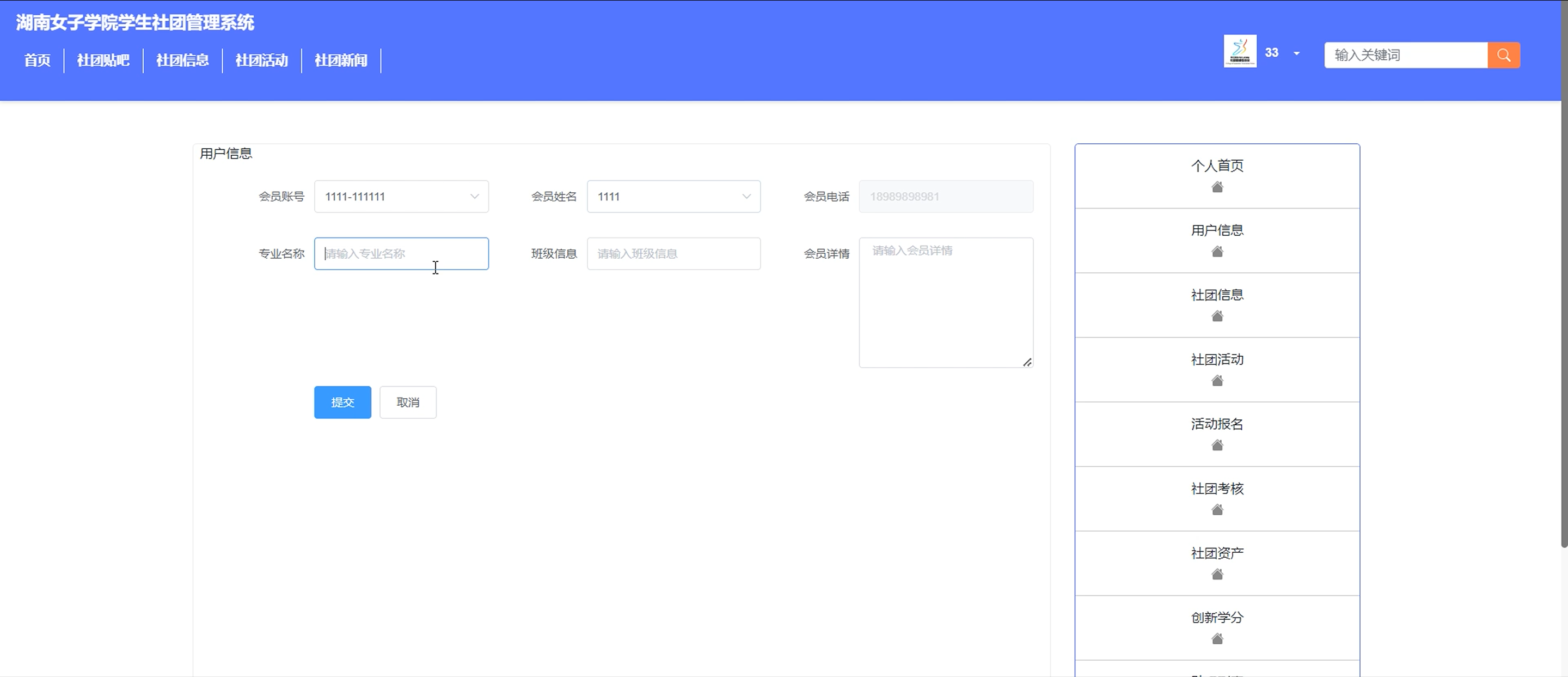Click the username 33 text
Image resolution: width=1568 pixels, height=677 pixels.
point(1272,53)
